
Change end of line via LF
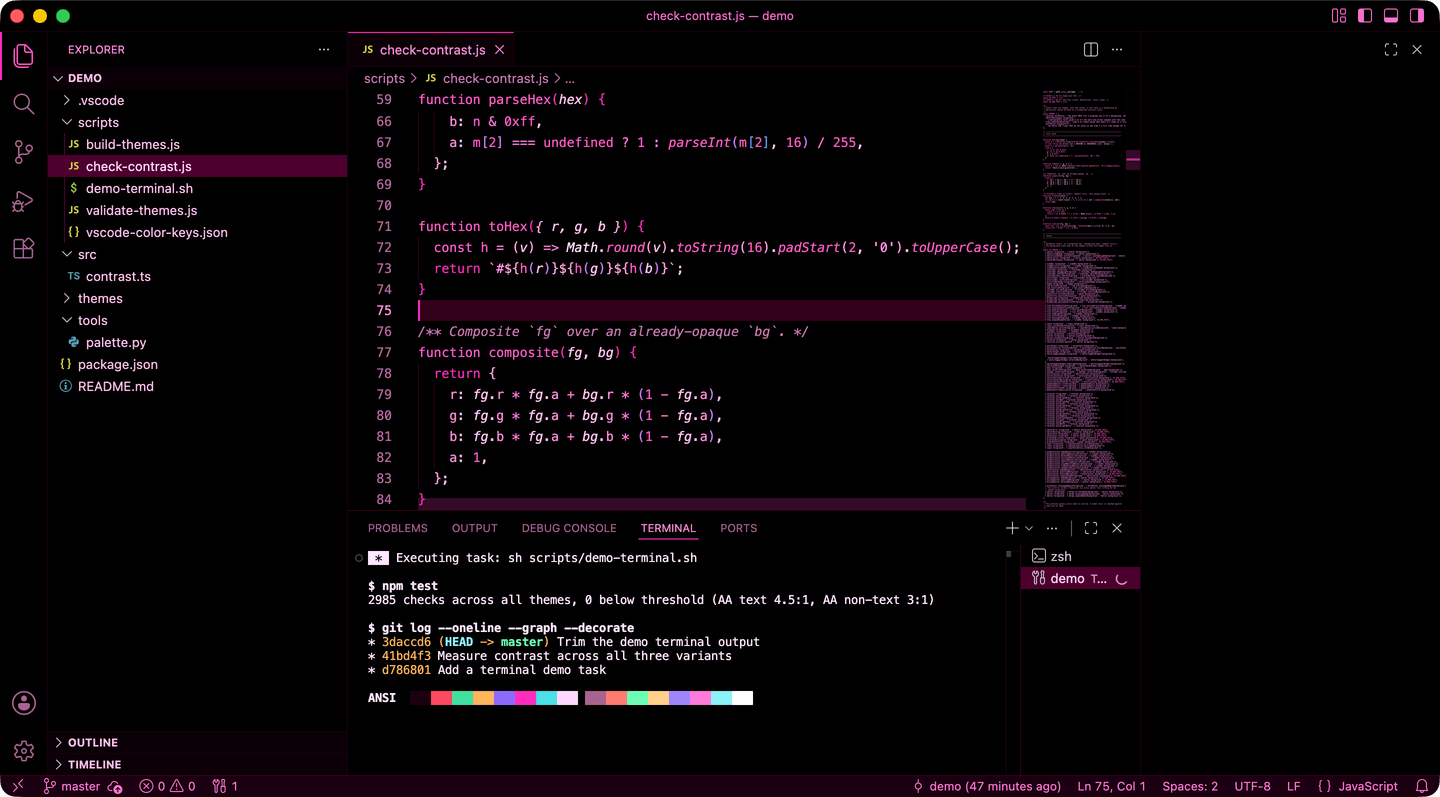(x=1293, y=786)
